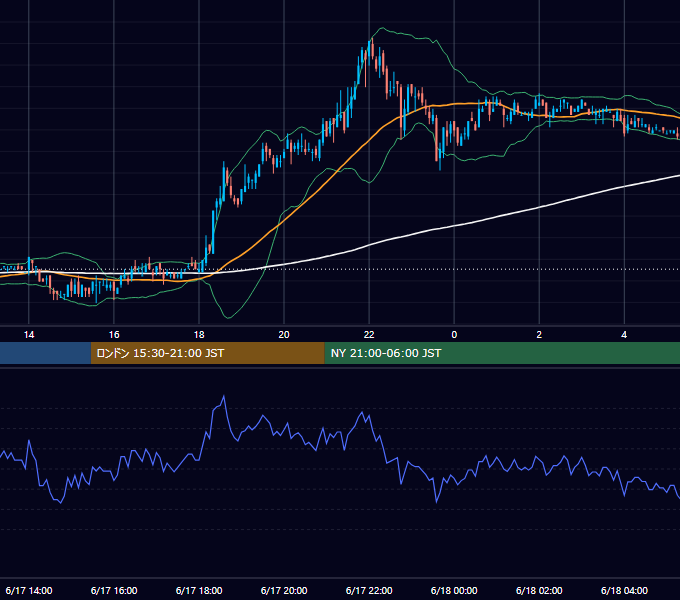Click the oscillator peak just after 18:00
Viewport: 680px width, 600px height.
tap(224, 396)
